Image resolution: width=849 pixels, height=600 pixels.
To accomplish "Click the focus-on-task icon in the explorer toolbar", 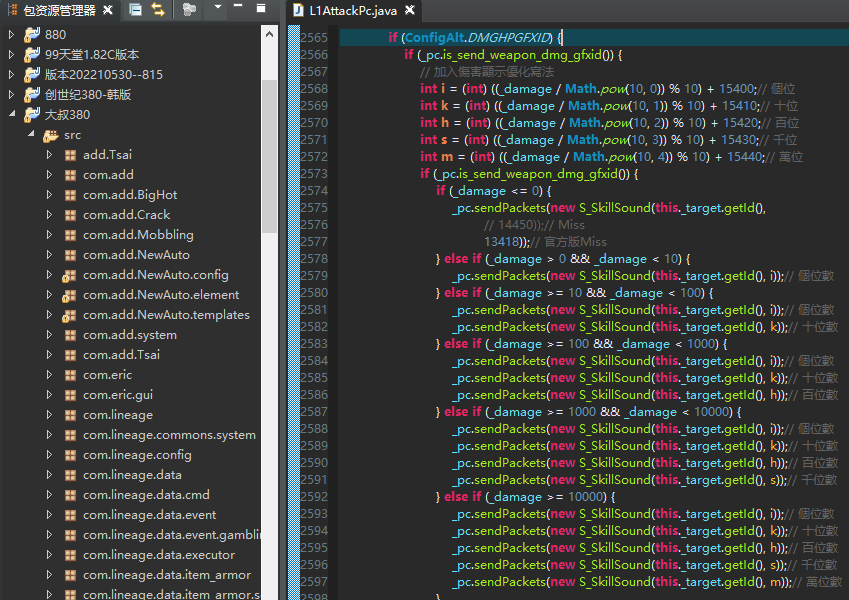I will point(189,9).
